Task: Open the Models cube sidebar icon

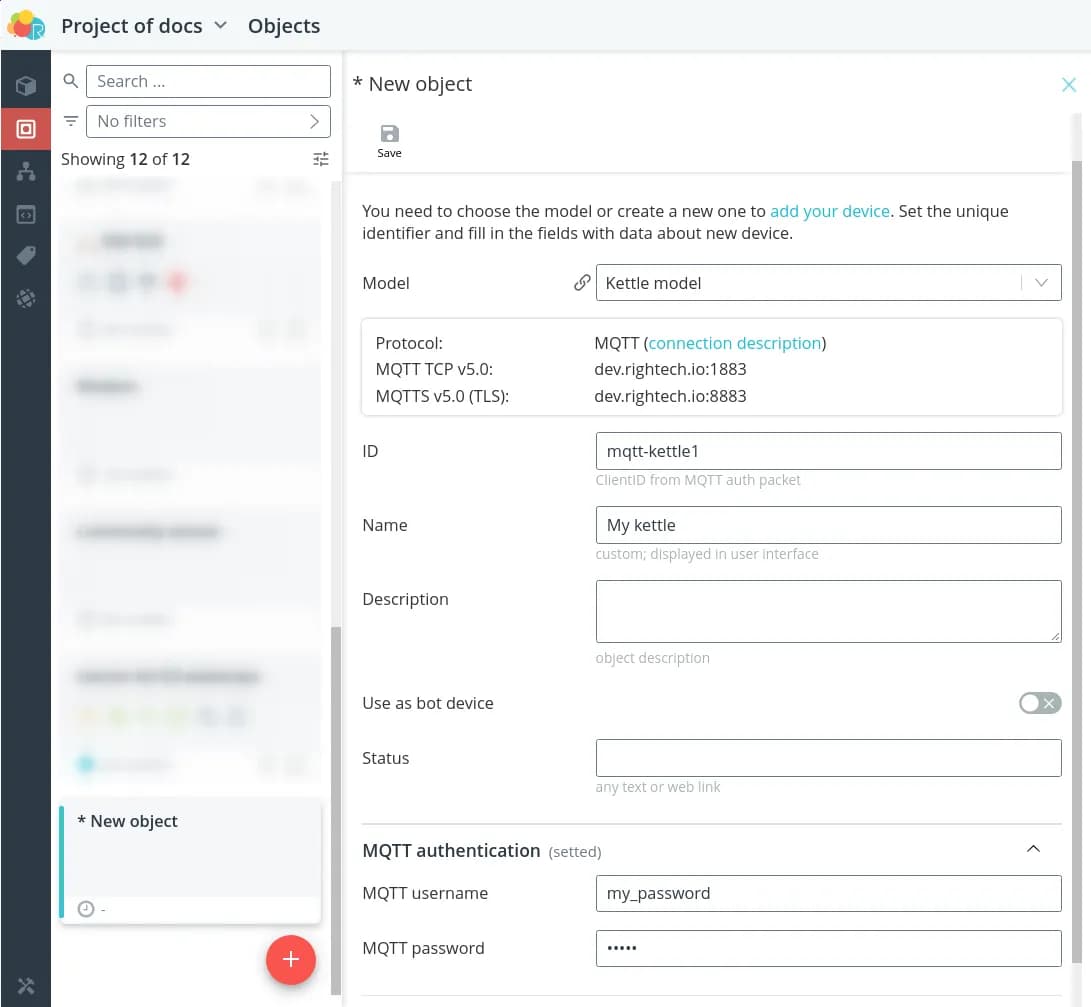Action: click(26, 86)
